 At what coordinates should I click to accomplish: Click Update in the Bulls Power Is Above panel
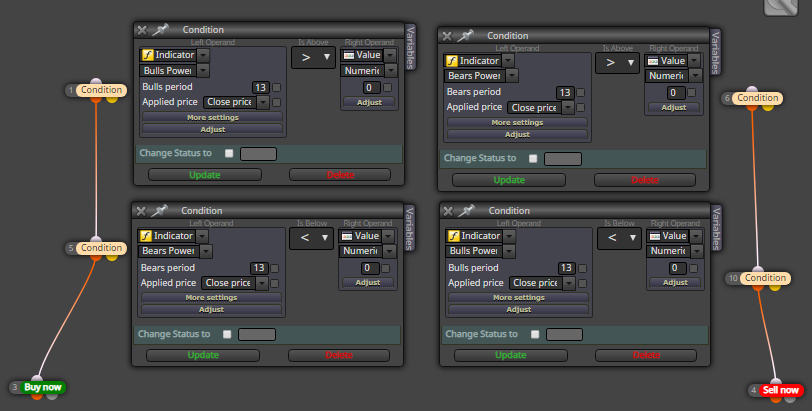coord(205,175)
